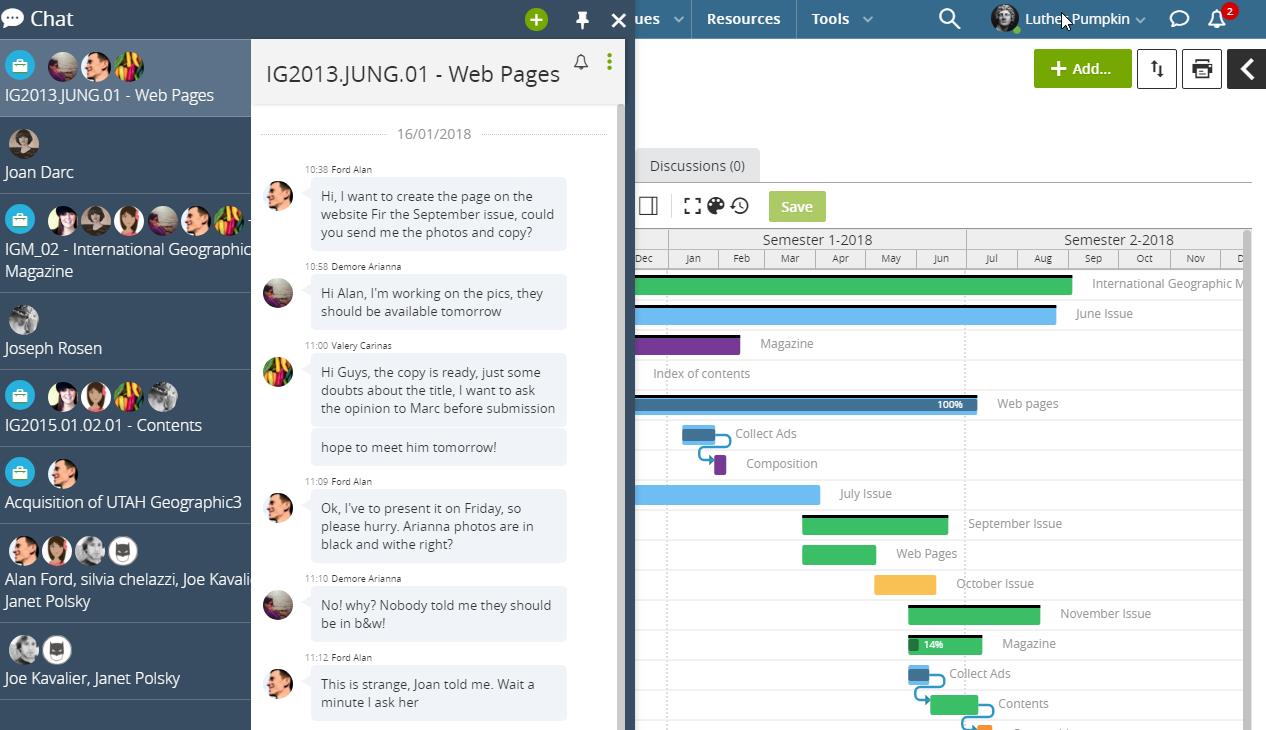
Task: Collapse the right sidebar with the black chevron
Action: pos(1246,69)
